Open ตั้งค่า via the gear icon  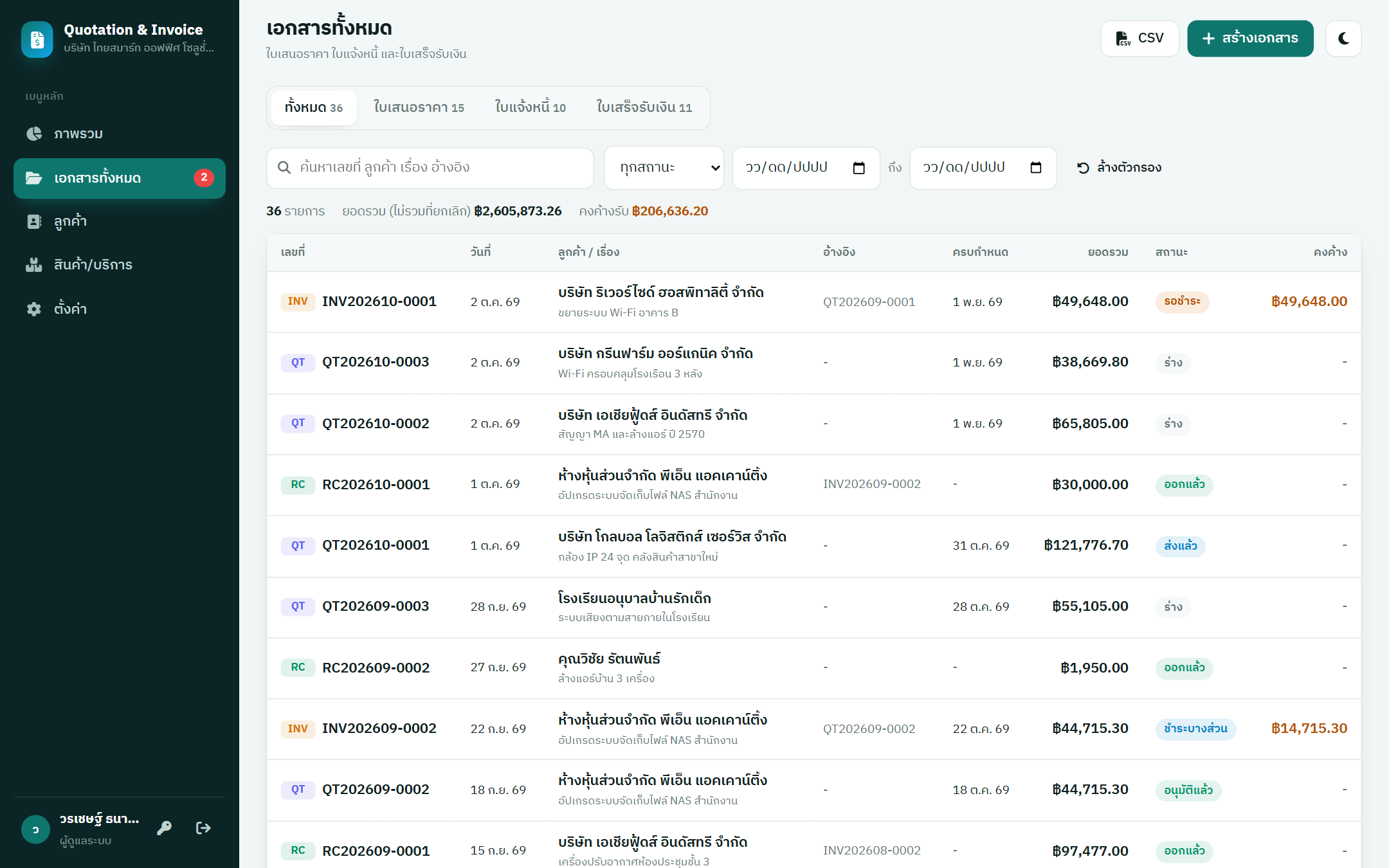34,309
